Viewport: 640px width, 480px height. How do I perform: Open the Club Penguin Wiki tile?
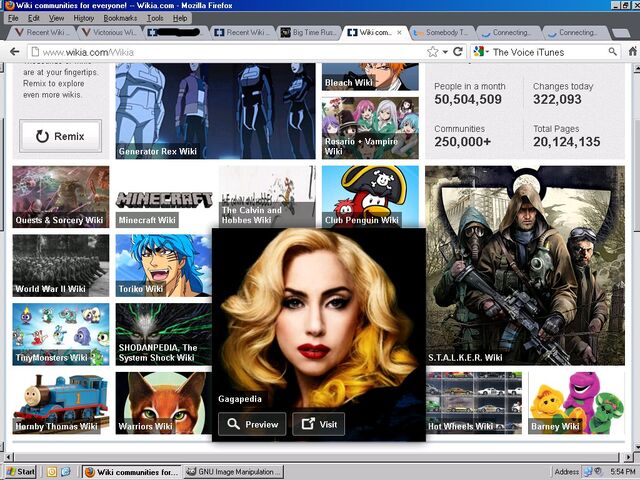tap(370, 197)
